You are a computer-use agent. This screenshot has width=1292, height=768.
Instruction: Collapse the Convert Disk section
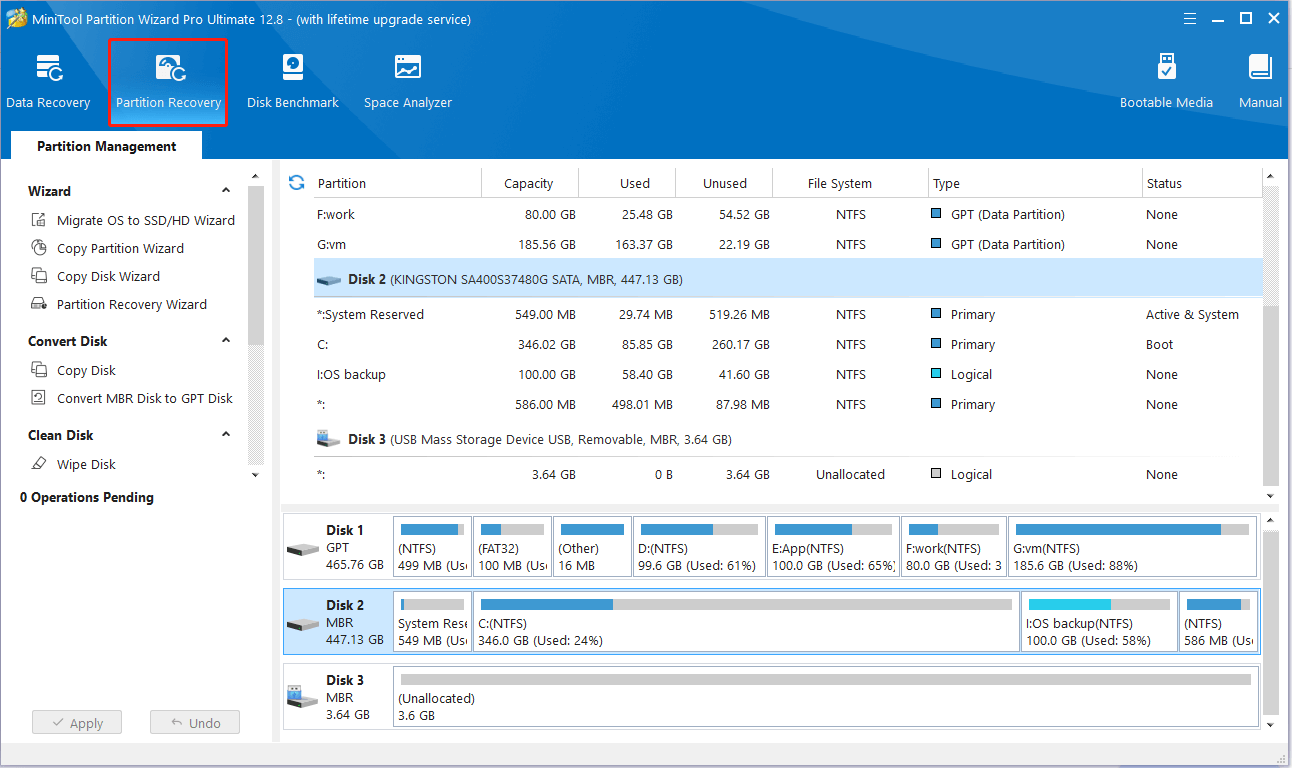226,340
